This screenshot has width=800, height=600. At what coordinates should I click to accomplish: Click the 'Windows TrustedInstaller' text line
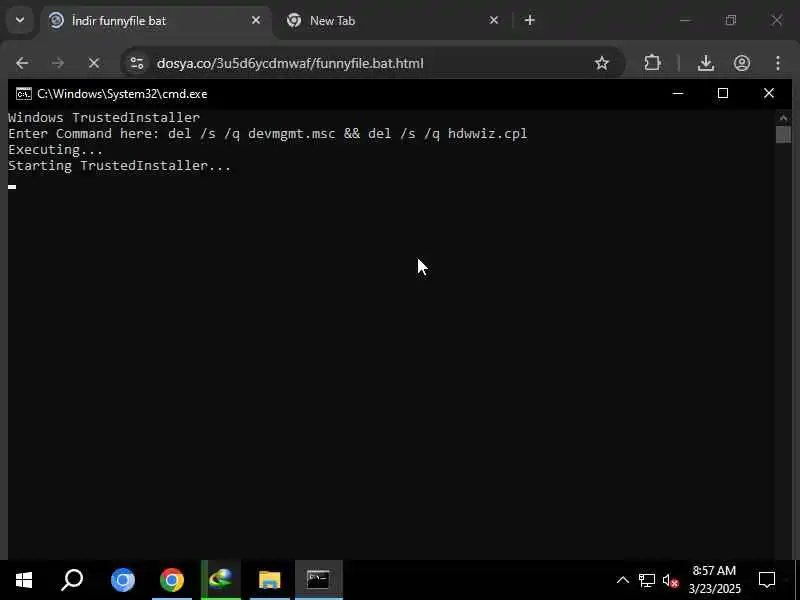tap(104, 118)
